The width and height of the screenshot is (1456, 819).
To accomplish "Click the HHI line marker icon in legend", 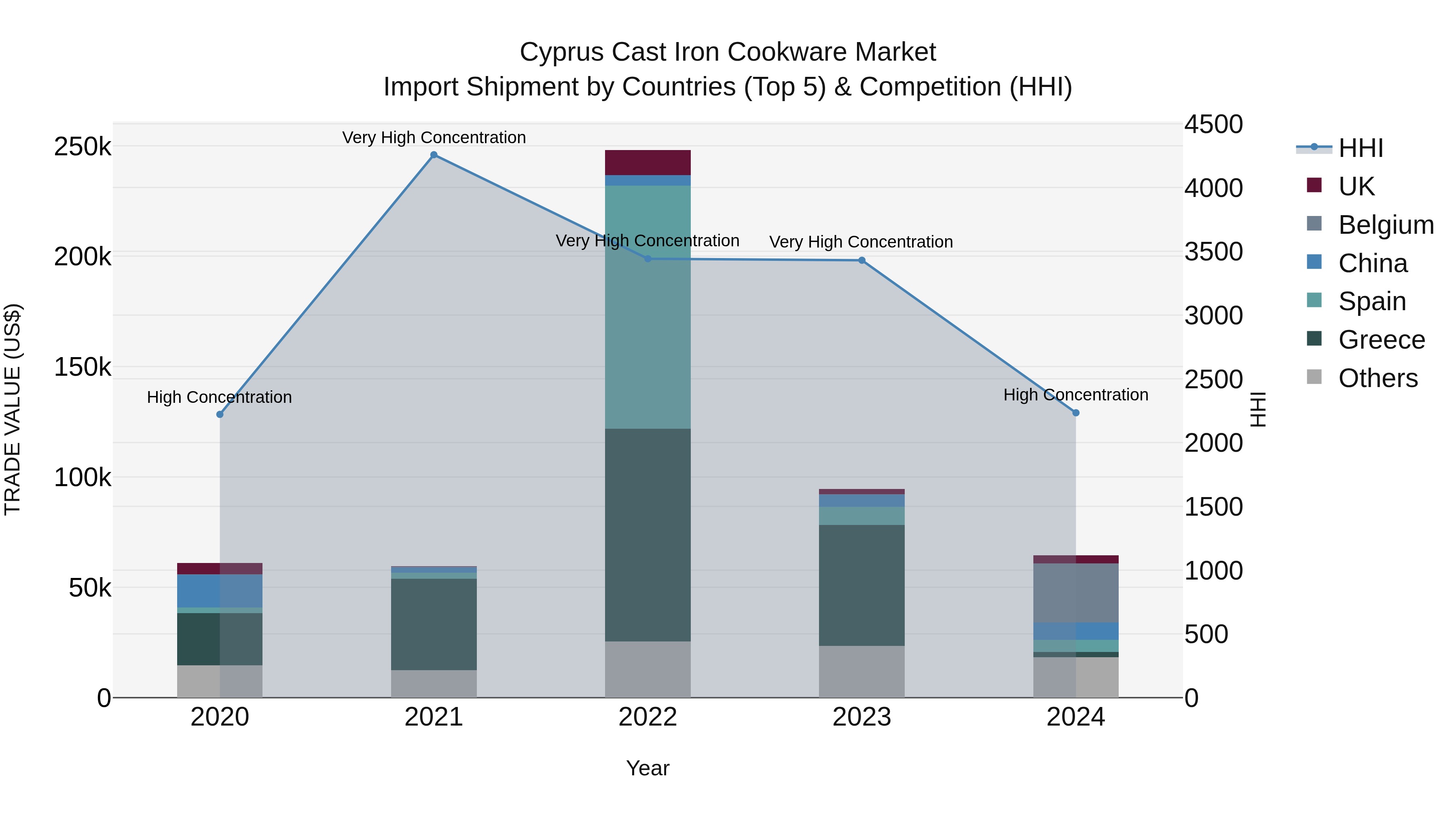I will pos(1314,147).
